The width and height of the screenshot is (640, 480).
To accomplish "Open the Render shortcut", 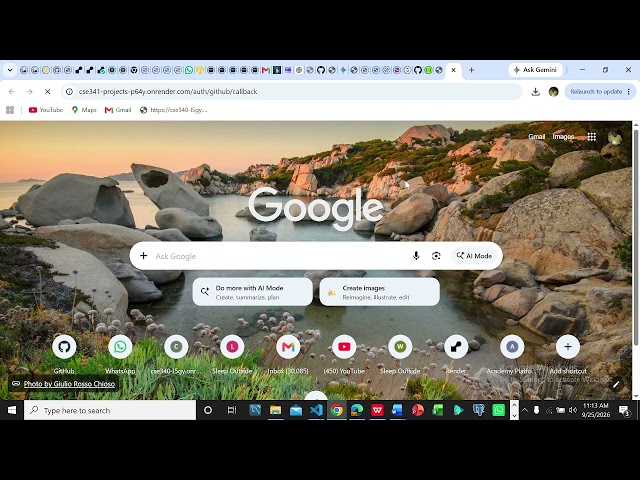I will (x=456, y=347).
